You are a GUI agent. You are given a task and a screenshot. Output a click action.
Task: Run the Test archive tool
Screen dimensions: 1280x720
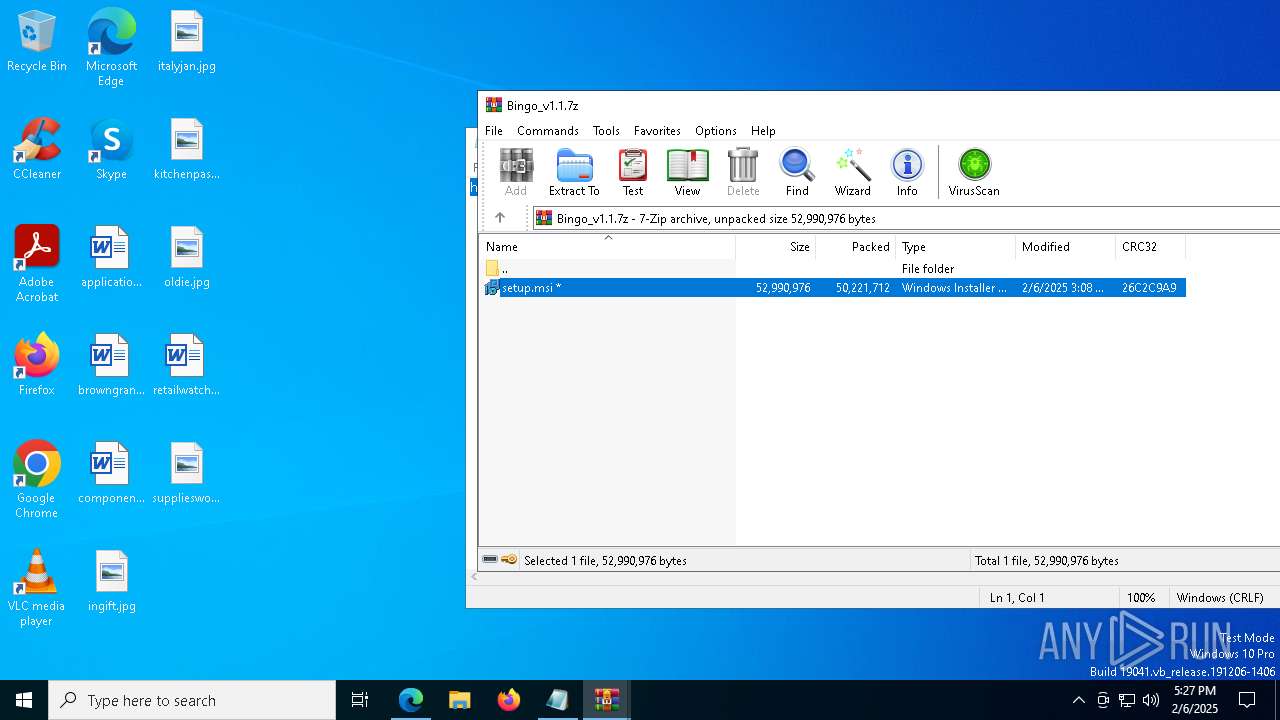point(633,172)
